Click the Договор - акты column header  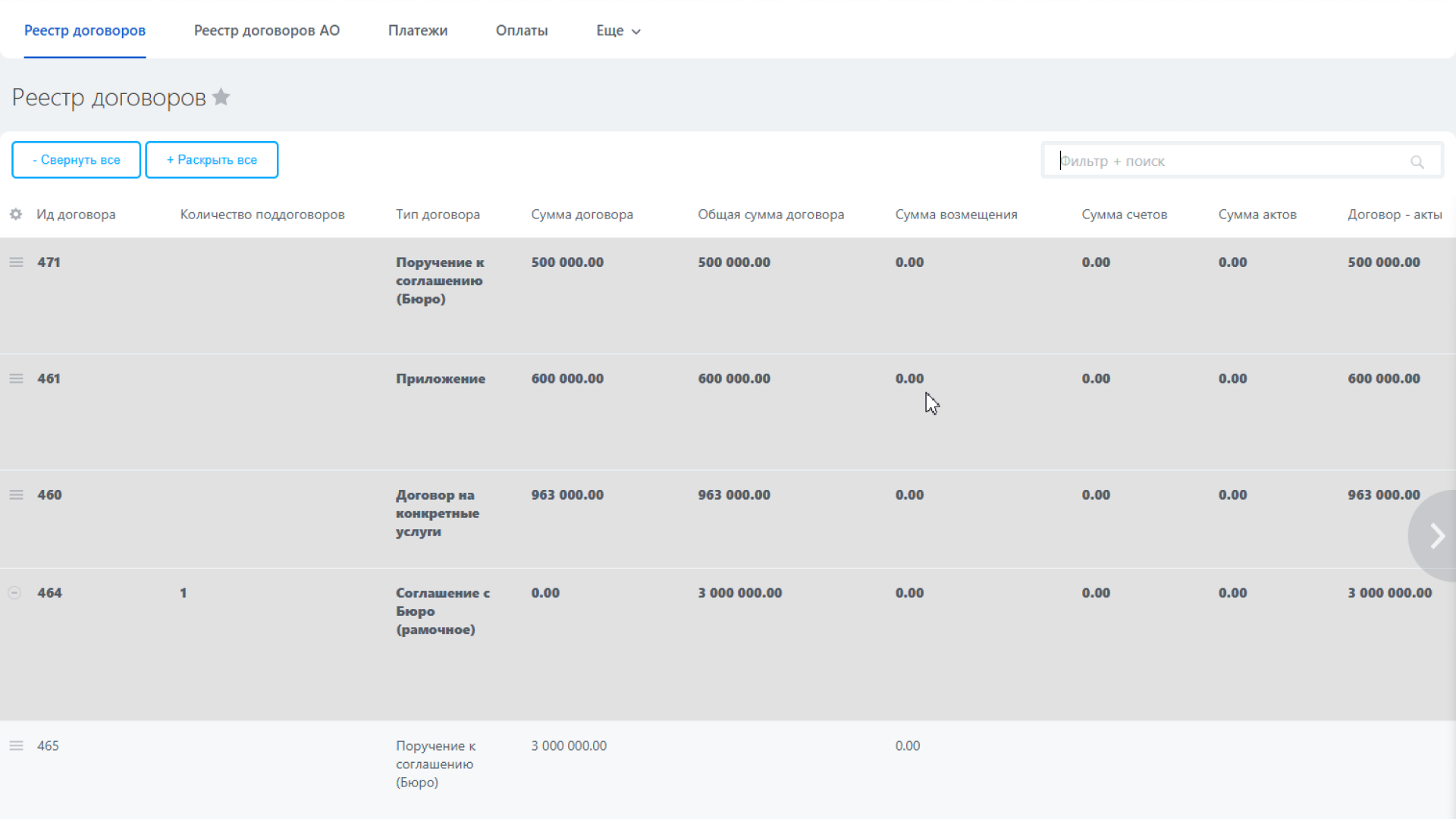(x=1395, y=215)
